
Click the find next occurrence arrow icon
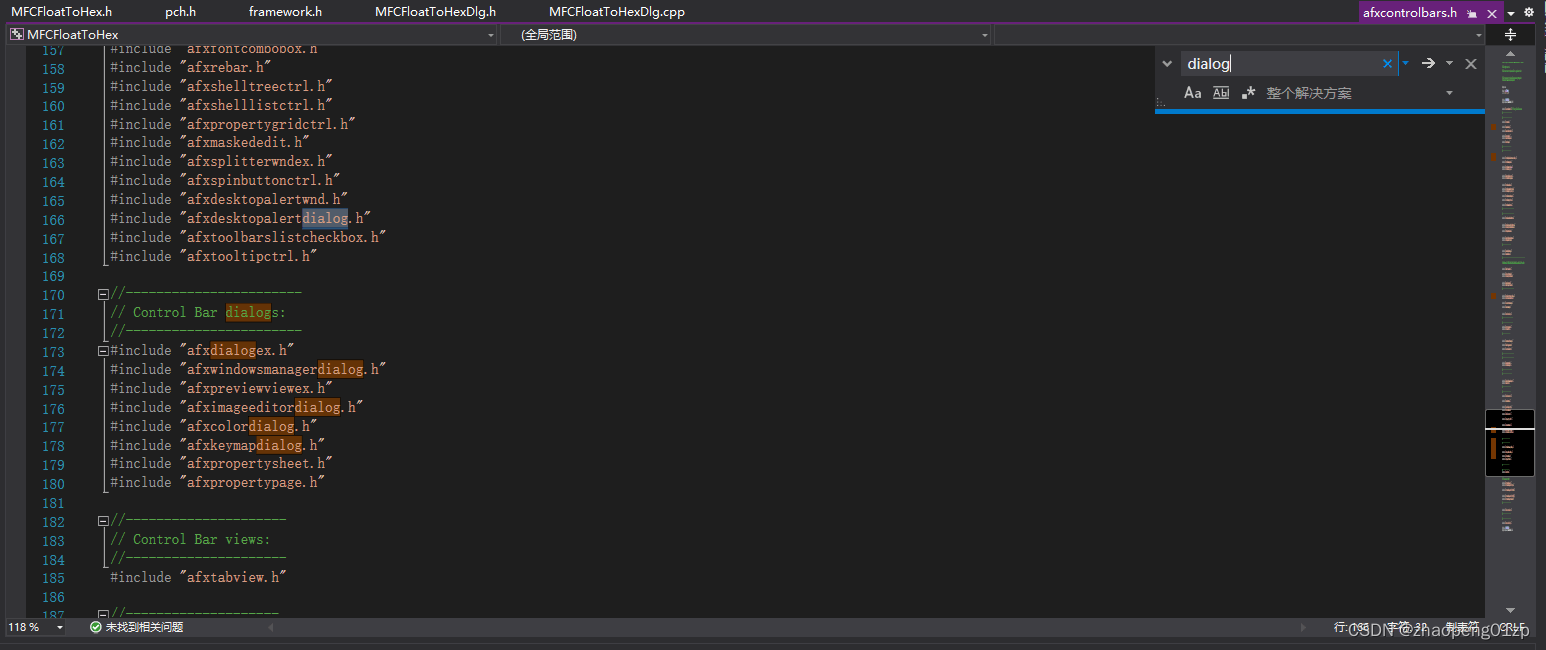[1428, 63]
